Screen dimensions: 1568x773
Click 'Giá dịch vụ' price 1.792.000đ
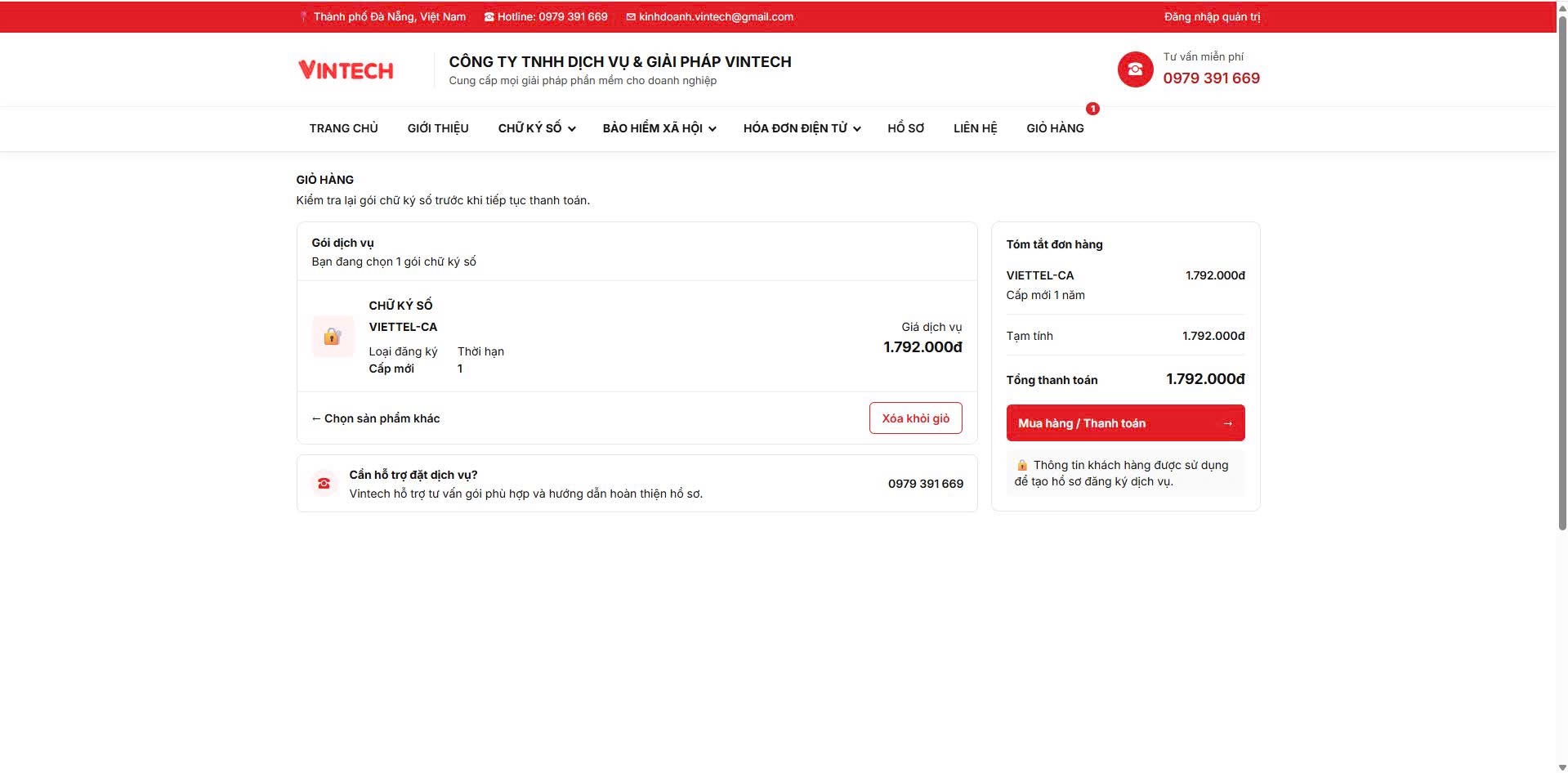[922, 347]
